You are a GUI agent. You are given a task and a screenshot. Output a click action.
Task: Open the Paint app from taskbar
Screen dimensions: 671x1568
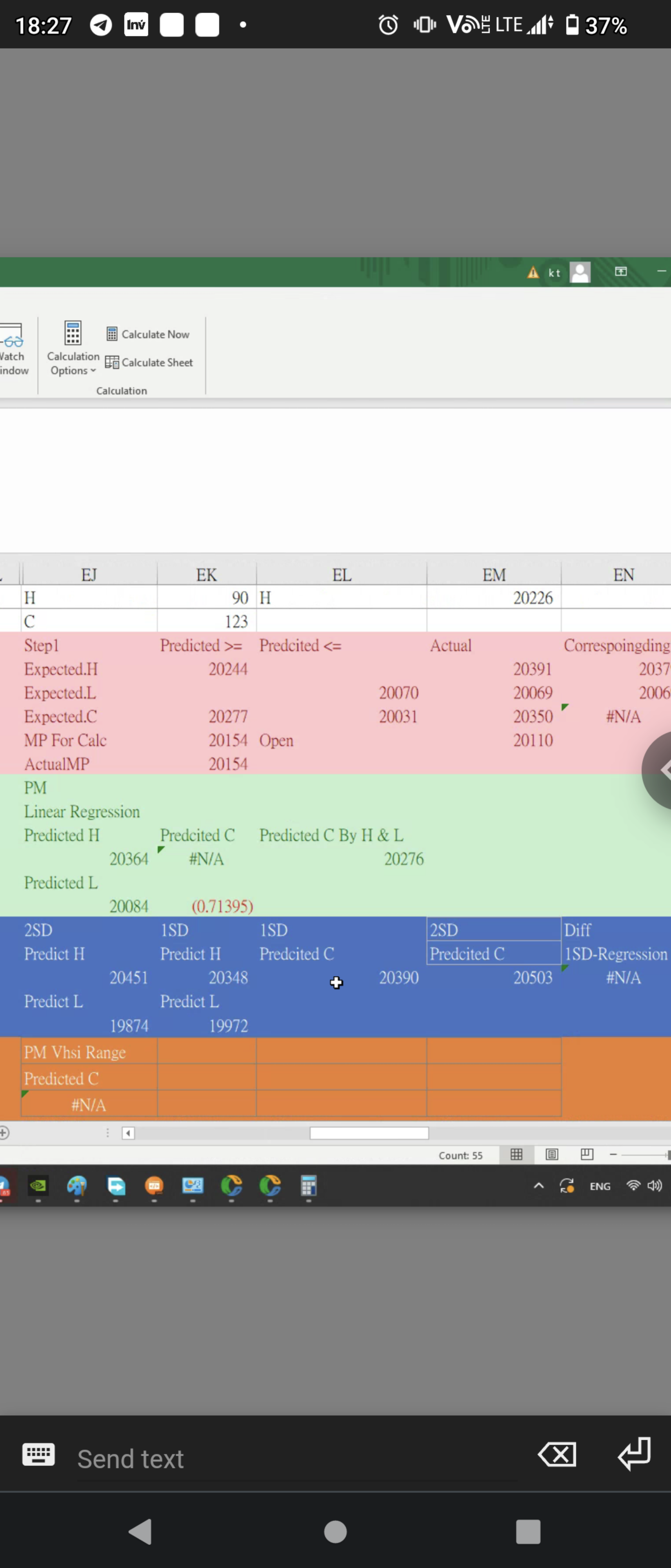[77, 1186]
